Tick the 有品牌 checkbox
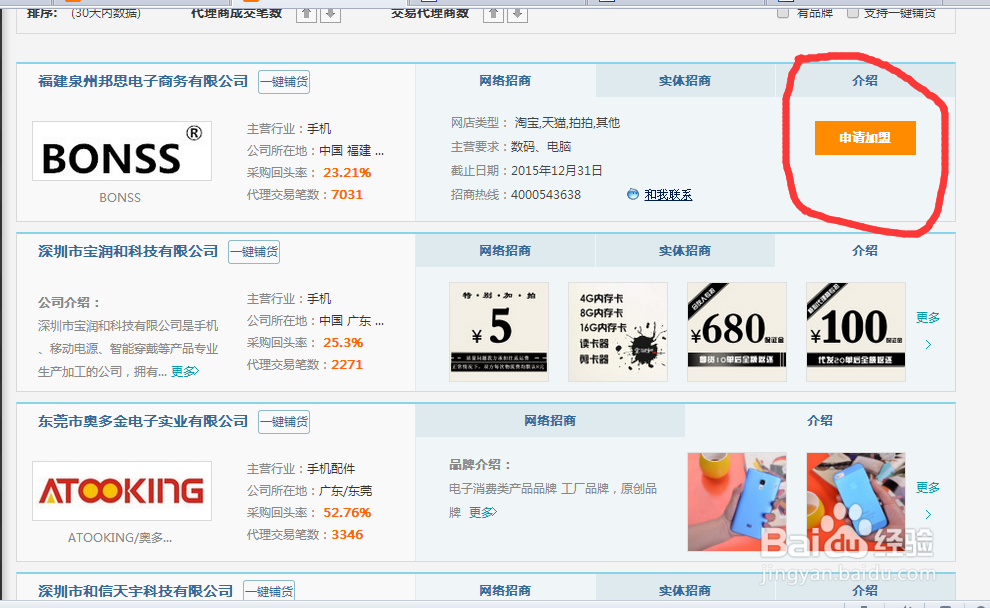This screenshot has height=608, width=990. 783,13
